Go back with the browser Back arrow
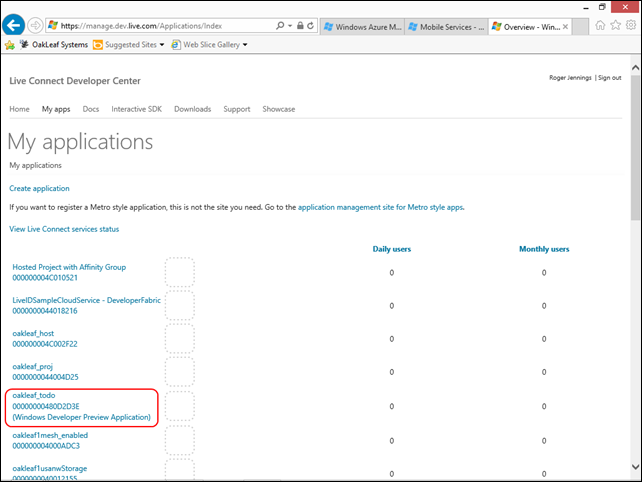This screenshot has width=642, height=482. coord(13,25)
